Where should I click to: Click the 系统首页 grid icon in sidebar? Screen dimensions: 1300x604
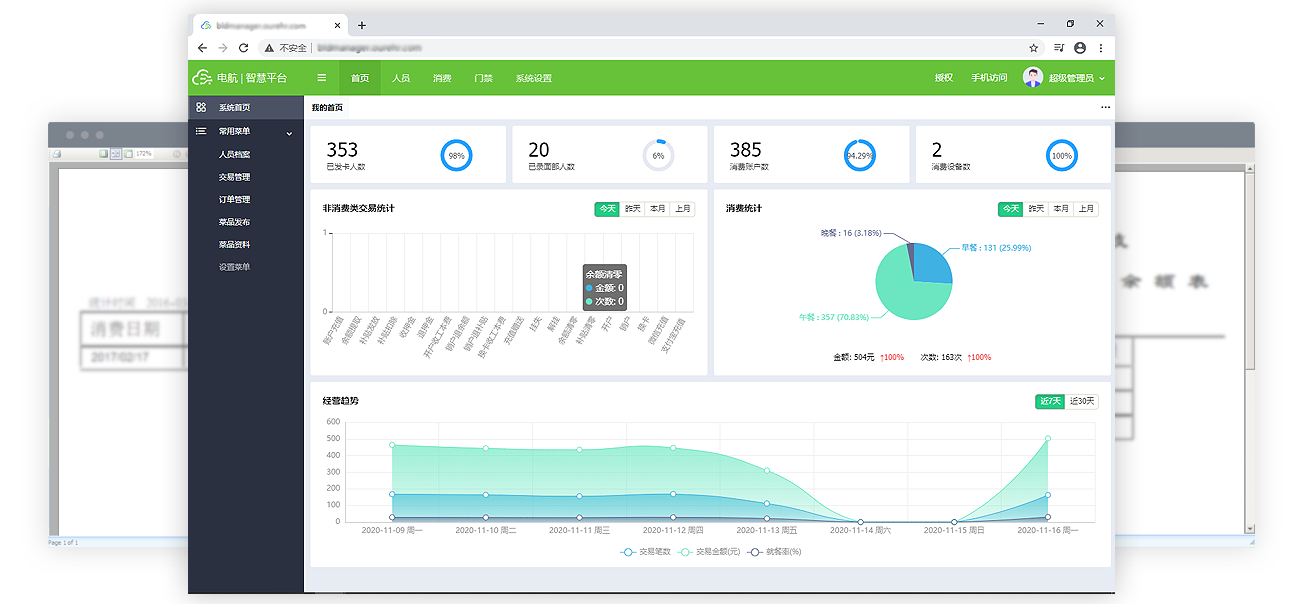[201, 107]
